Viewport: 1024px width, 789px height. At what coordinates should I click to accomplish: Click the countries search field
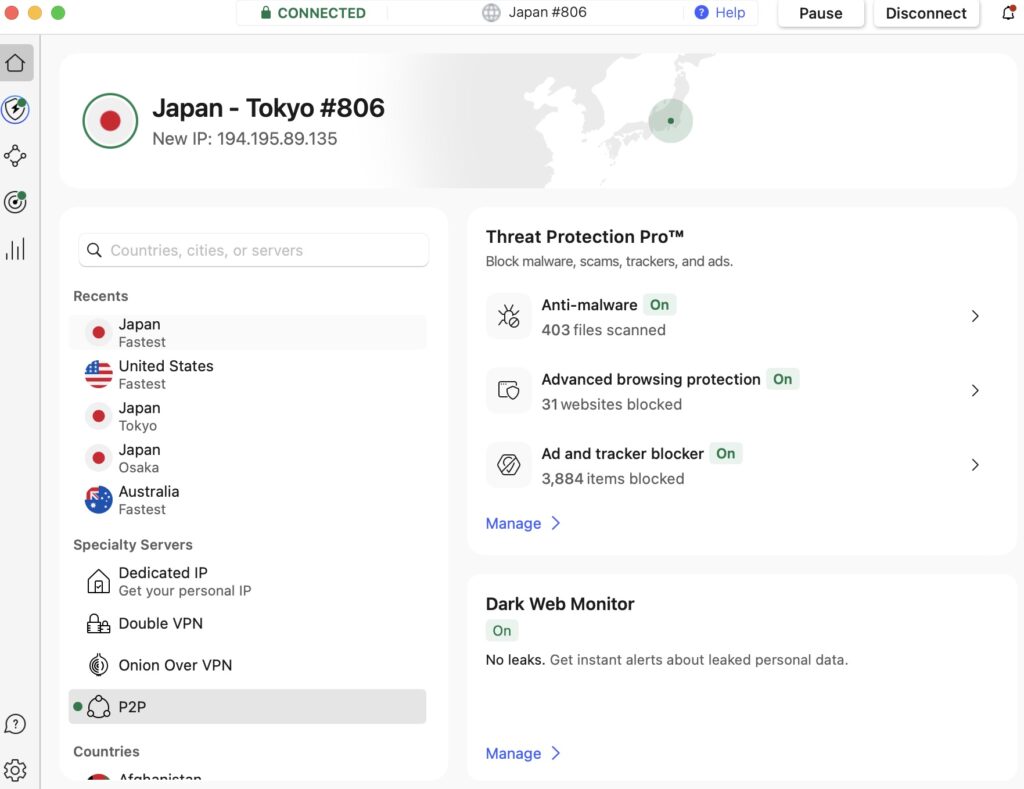pyautogui.click(x=253, y=250)
